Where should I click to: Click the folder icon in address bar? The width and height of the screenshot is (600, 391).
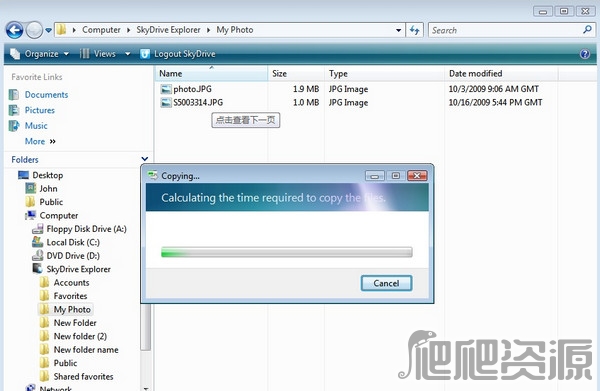coord(61,30)
